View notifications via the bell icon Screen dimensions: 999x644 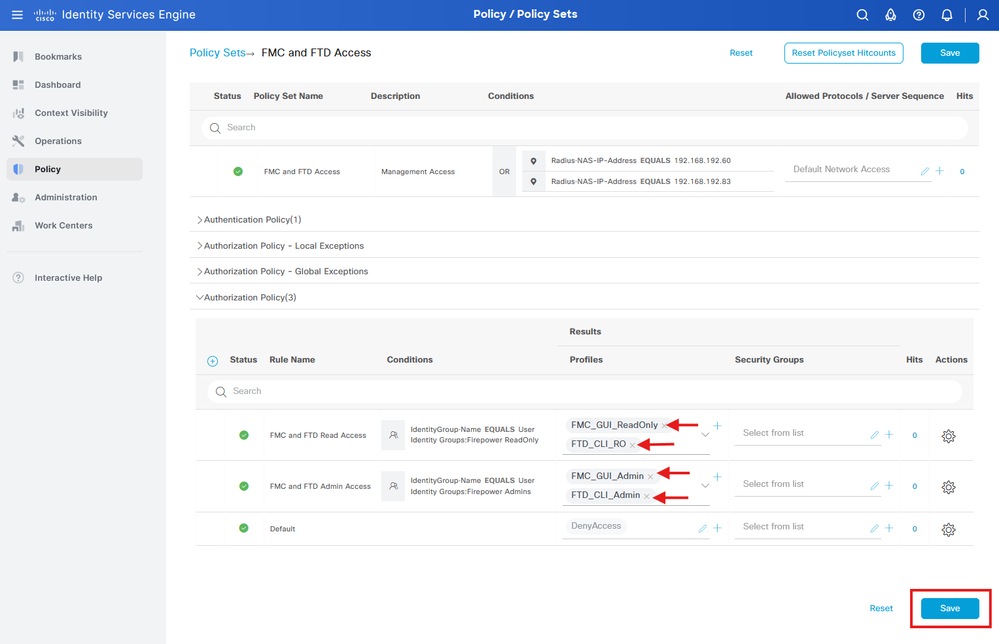[x=946, y=14]
